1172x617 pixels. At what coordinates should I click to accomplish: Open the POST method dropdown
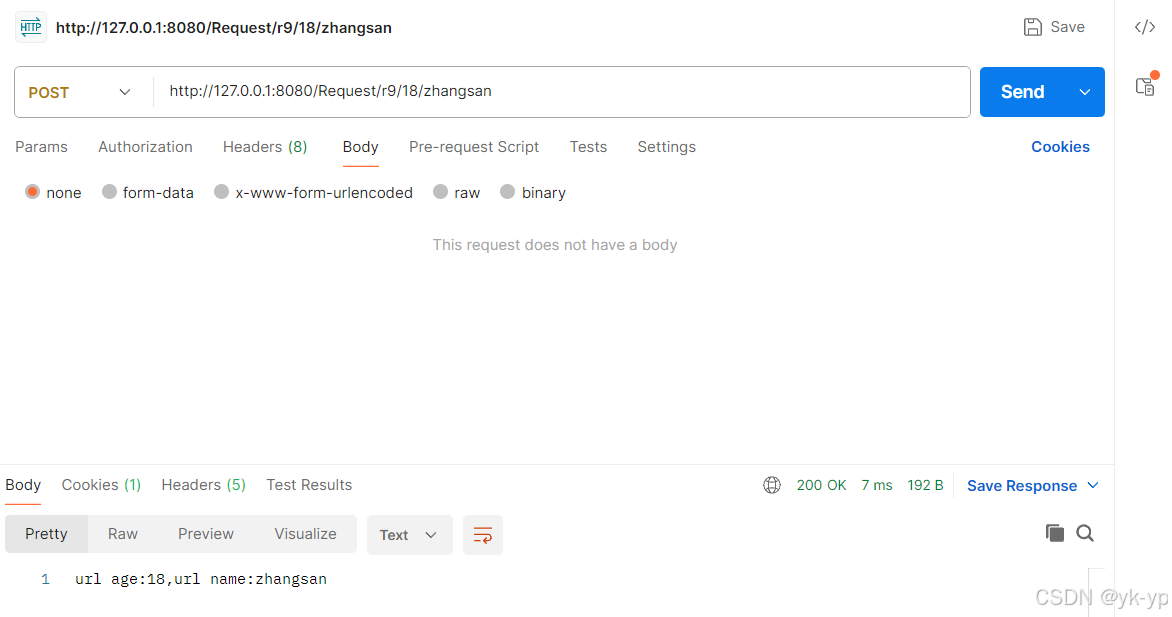[80, 92]
